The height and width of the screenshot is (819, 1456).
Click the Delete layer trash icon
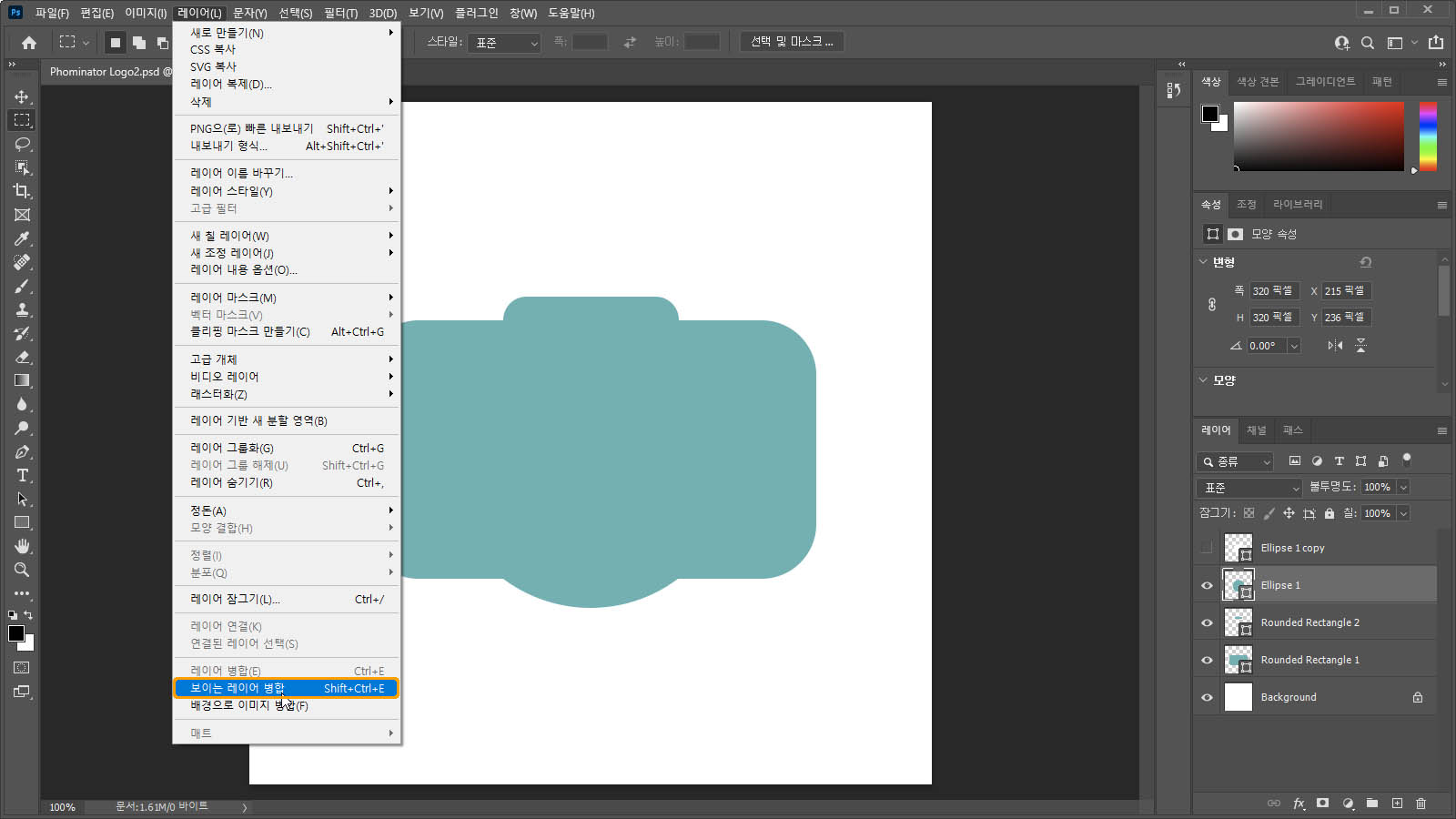(x=1421, y=804)
